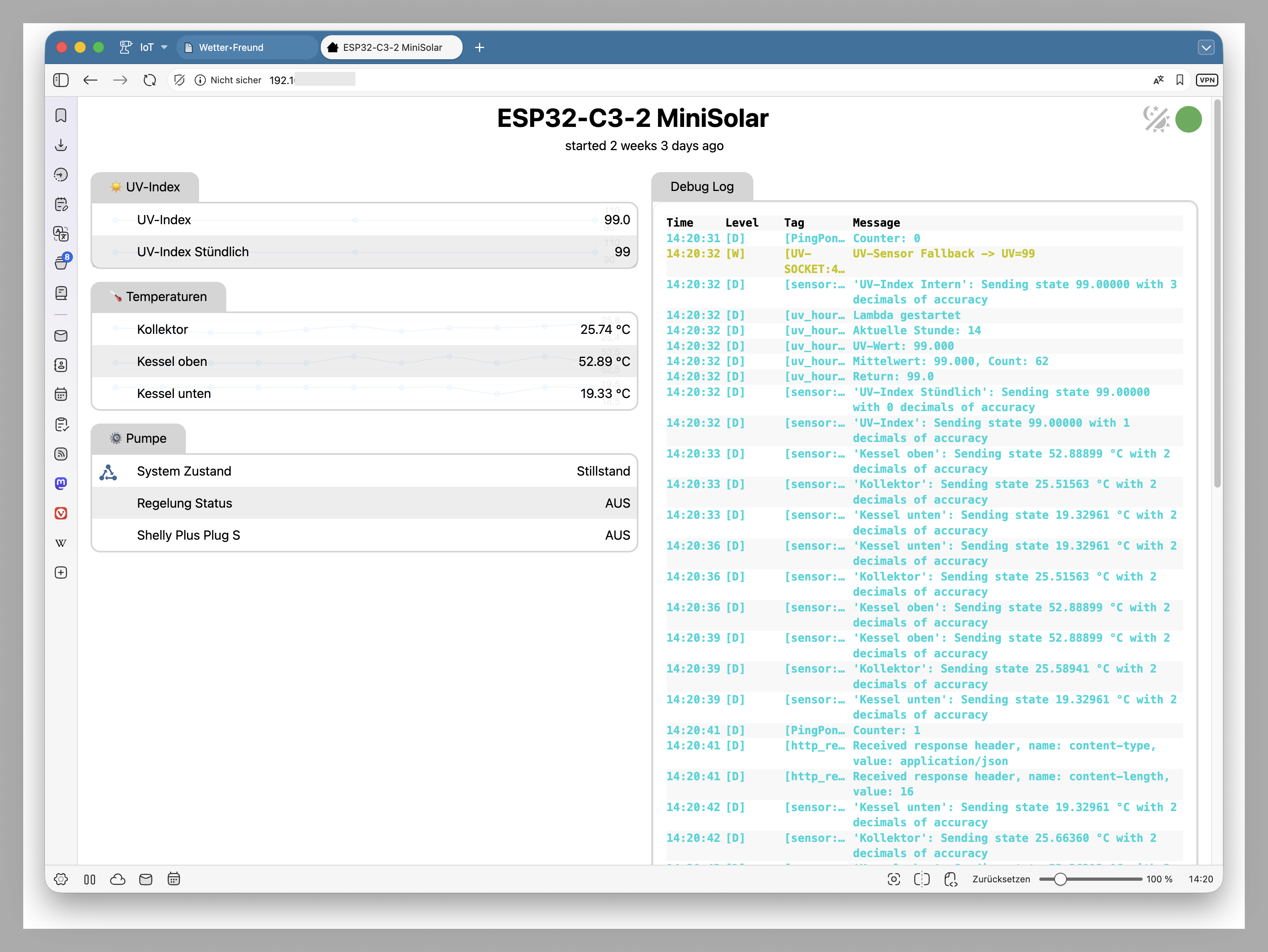Open a new tab with plus button

pyautogui.click(x=480, y=48)
